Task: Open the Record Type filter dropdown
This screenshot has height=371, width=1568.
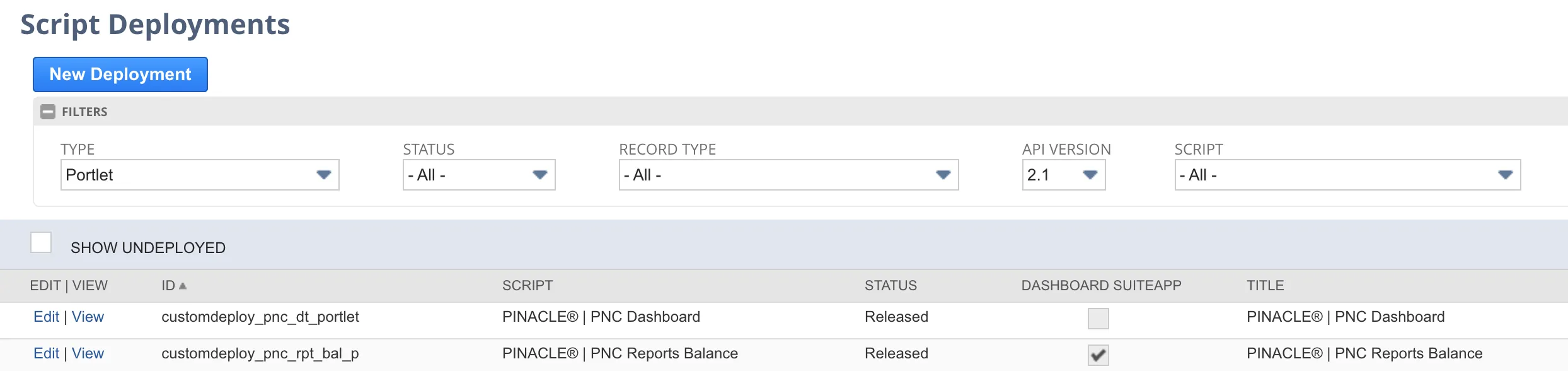Action: (788, 175)
